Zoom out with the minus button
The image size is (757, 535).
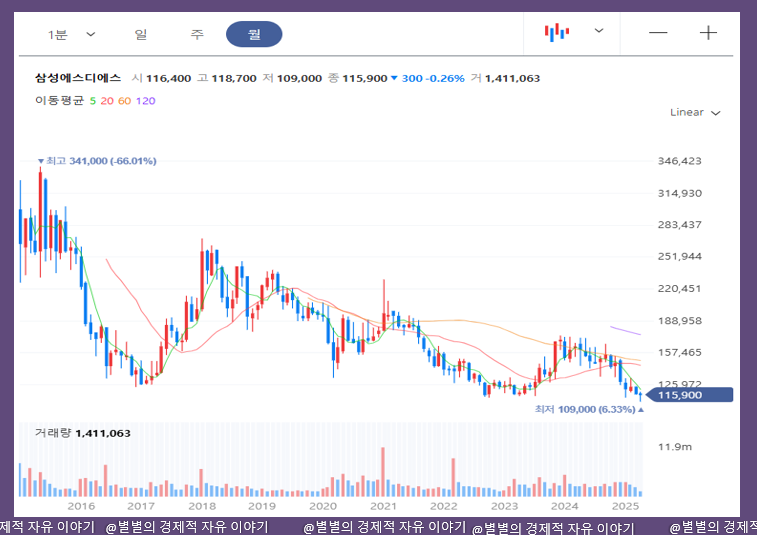(658, 33)
